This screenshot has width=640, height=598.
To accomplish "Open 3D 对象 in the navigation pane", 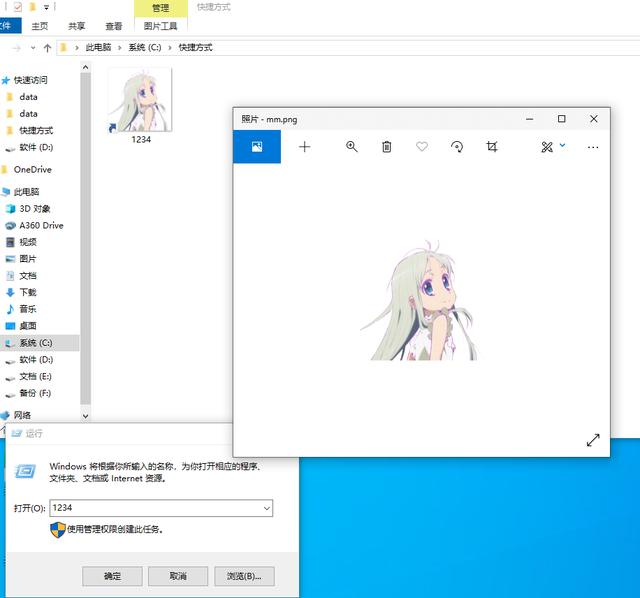I will click(x=35, y=209).
